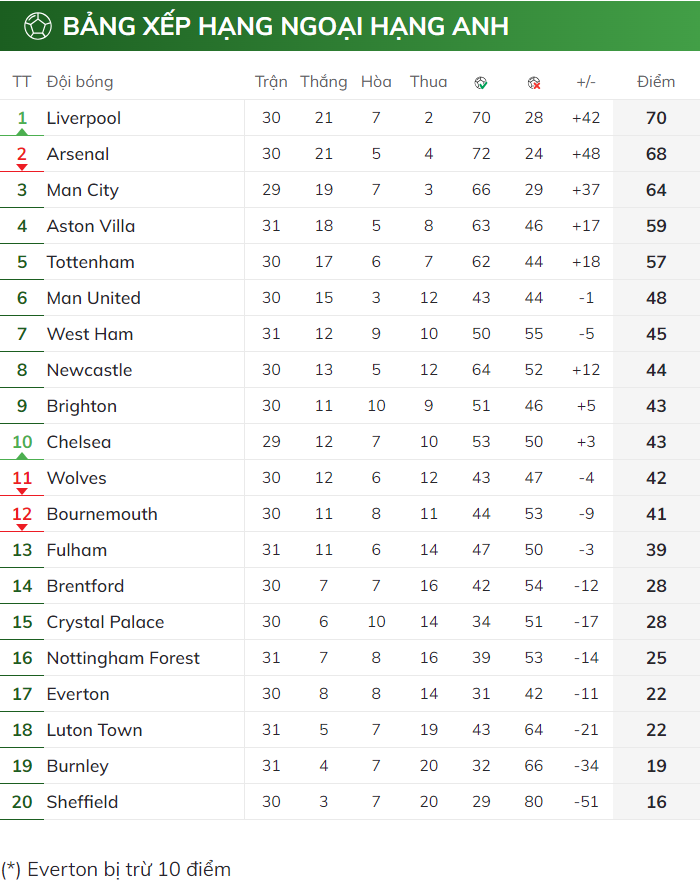Click the goals conceded ball icon
Viewport: 700px width, 886px height.
point(534,83)
